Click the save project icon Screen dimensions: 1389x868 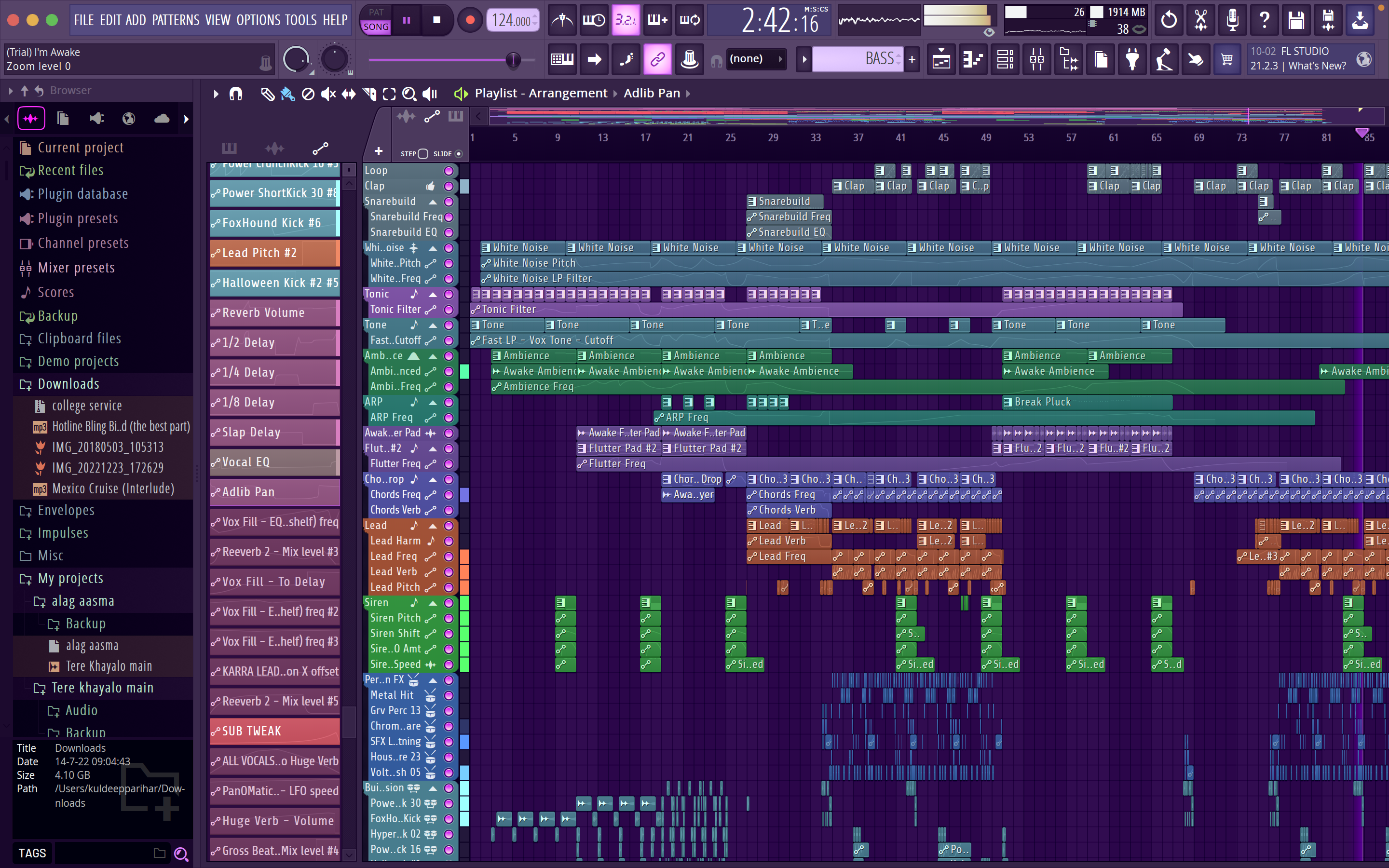coord(1296,21)
